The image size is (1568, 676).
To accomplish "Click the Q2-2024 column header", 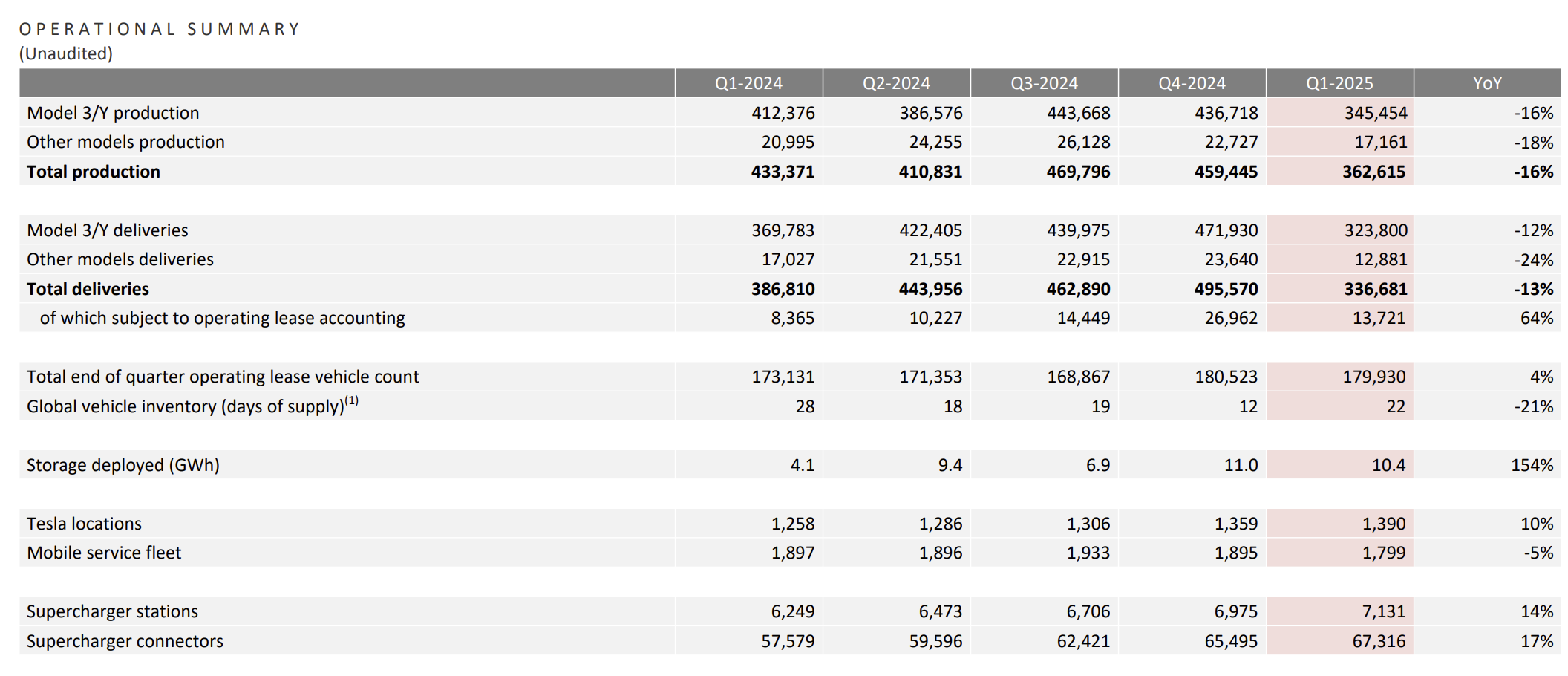I will 896,83.
